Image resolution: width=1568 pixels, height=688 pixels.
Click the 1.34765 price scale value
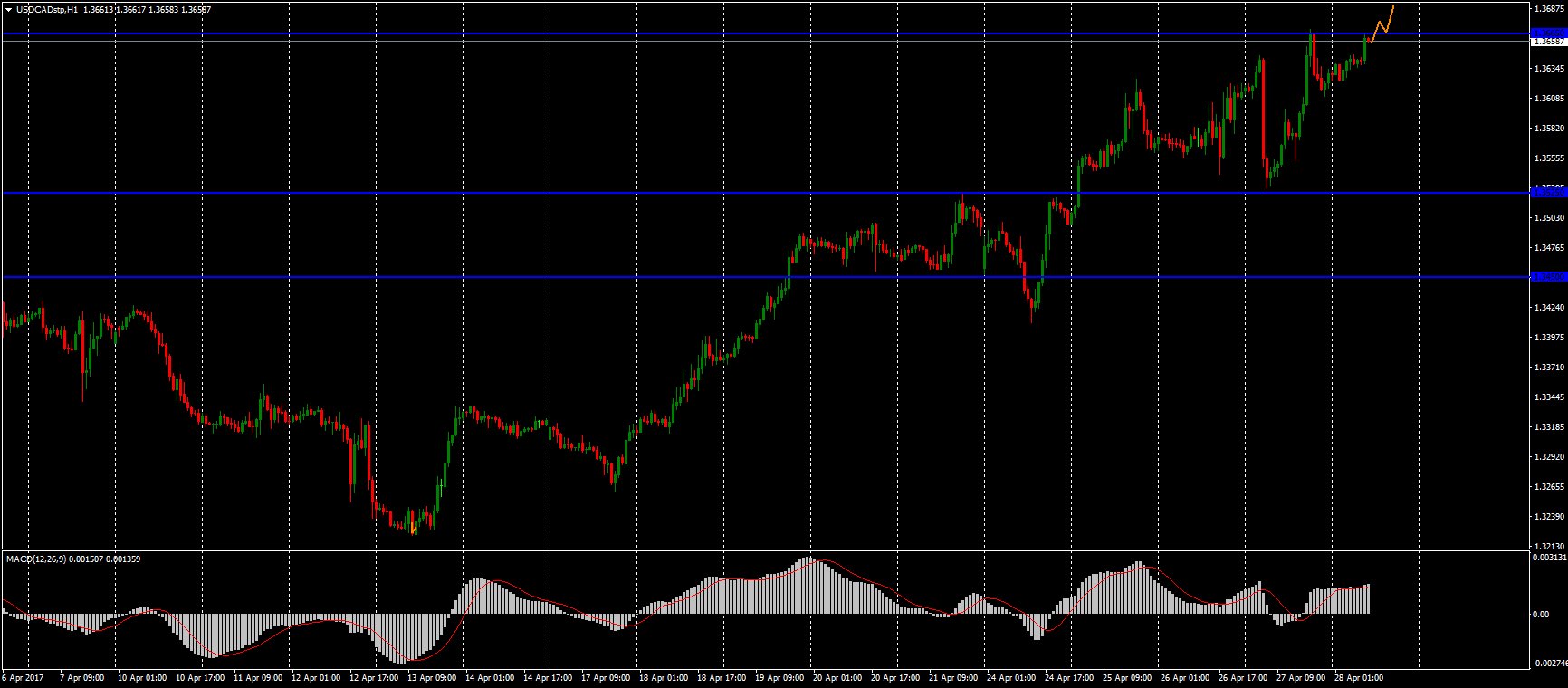(1550, 248)
